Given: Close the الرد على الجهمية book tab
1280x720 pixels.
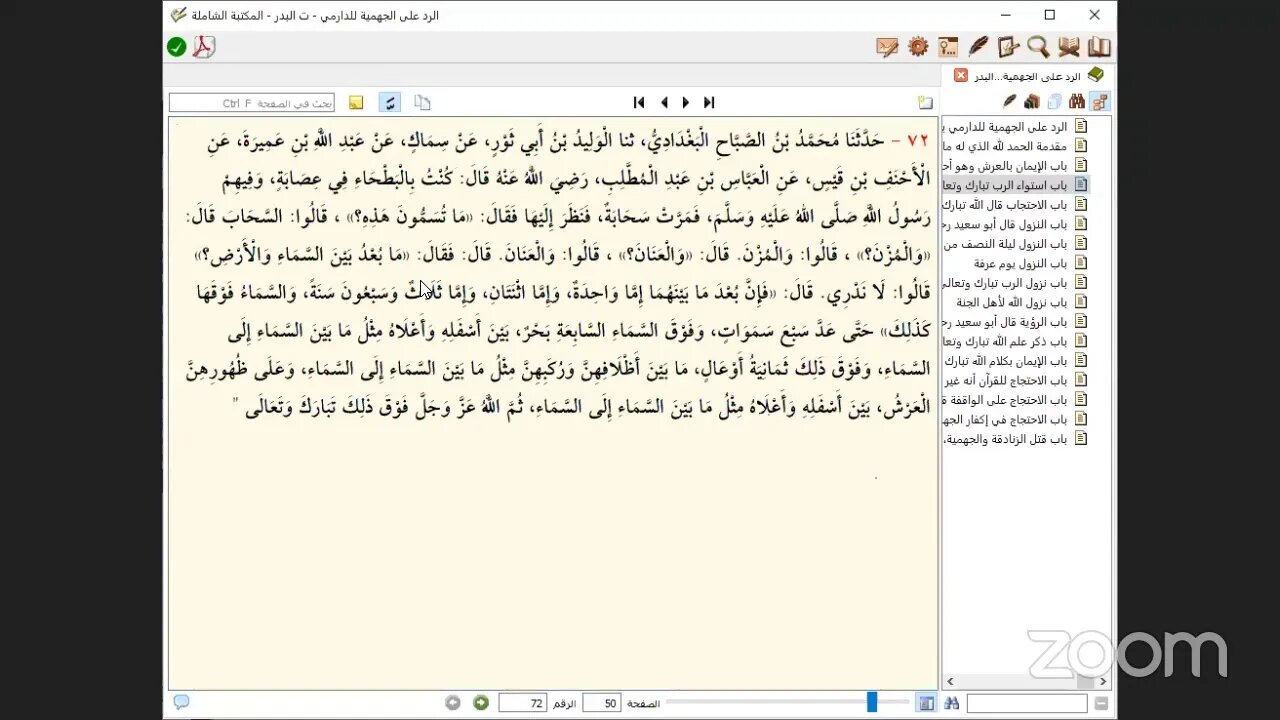Looking at the screenshot, I should (961, 75).
